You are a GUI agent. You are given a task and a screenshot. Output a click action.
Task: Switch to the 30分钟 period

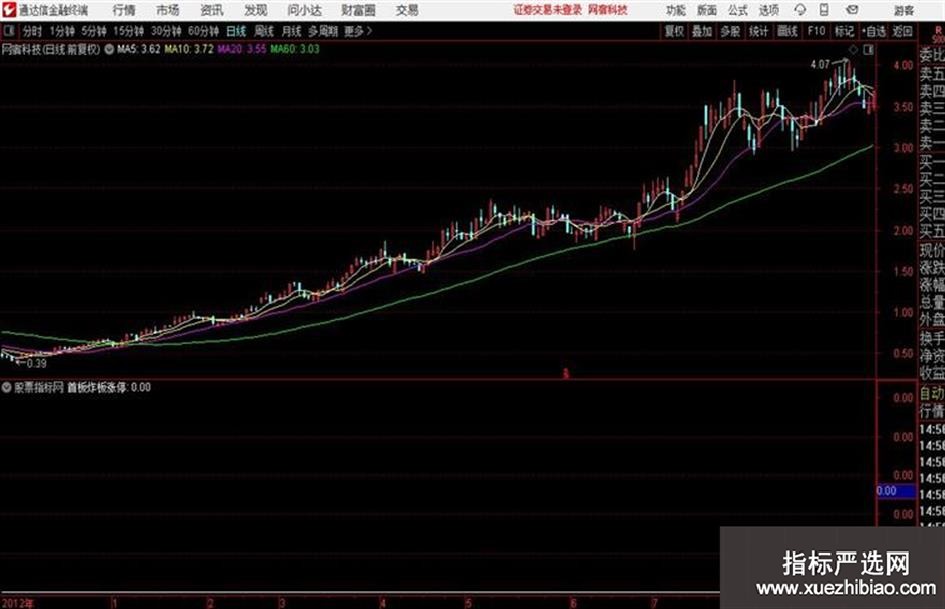coord(166,31)
